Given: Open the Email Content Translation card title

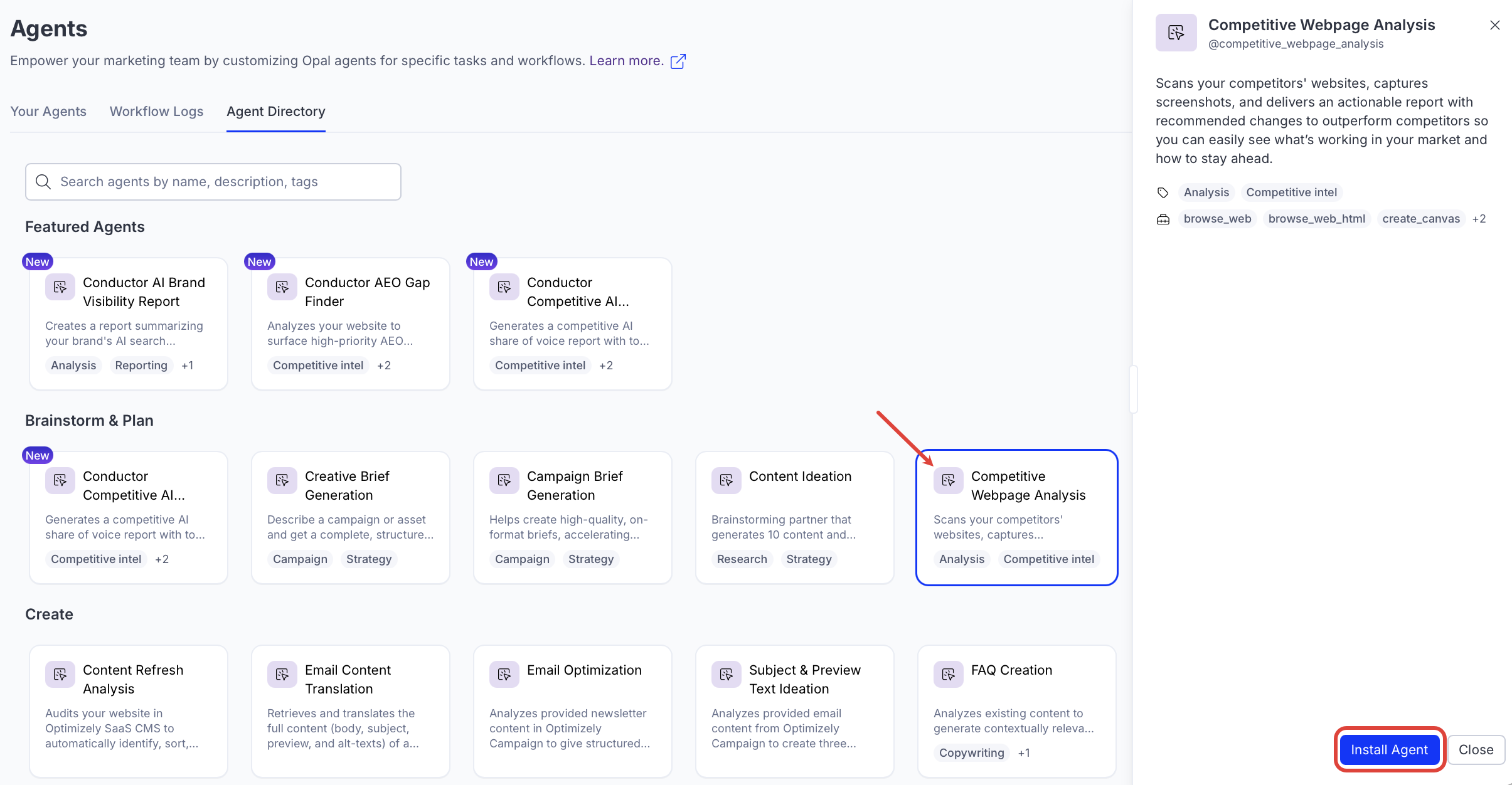Looking at the screenshot, I should (348, 680).
